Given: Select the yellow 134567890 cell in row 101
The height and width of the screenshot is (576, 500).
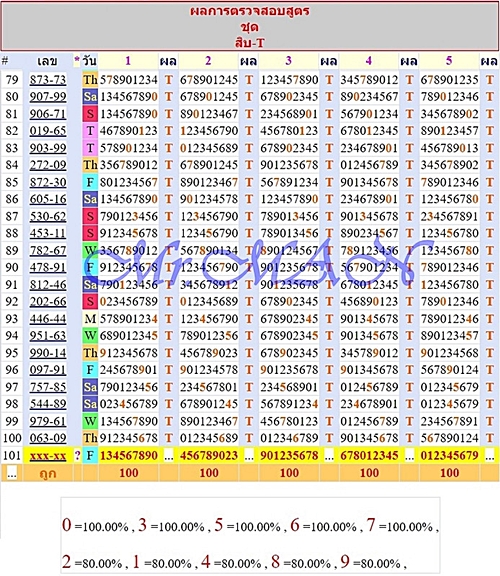Looking at the screenshot, I should click(x=129, y=456).
